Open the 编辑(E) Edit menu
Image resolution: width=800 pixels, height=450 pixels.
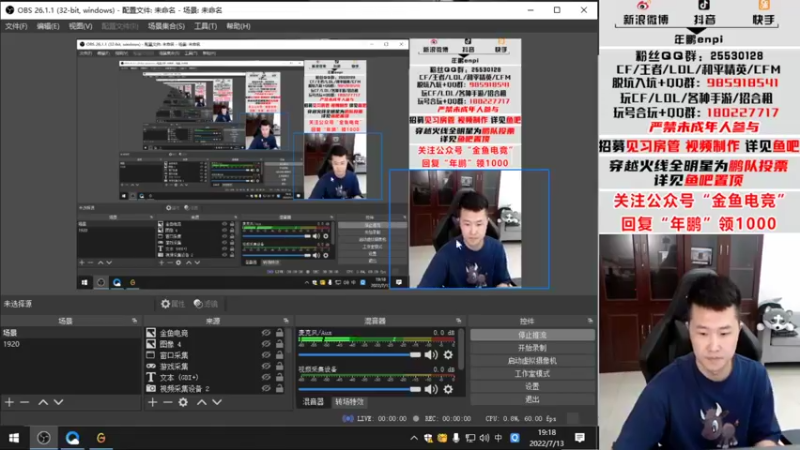pos(47,26)
